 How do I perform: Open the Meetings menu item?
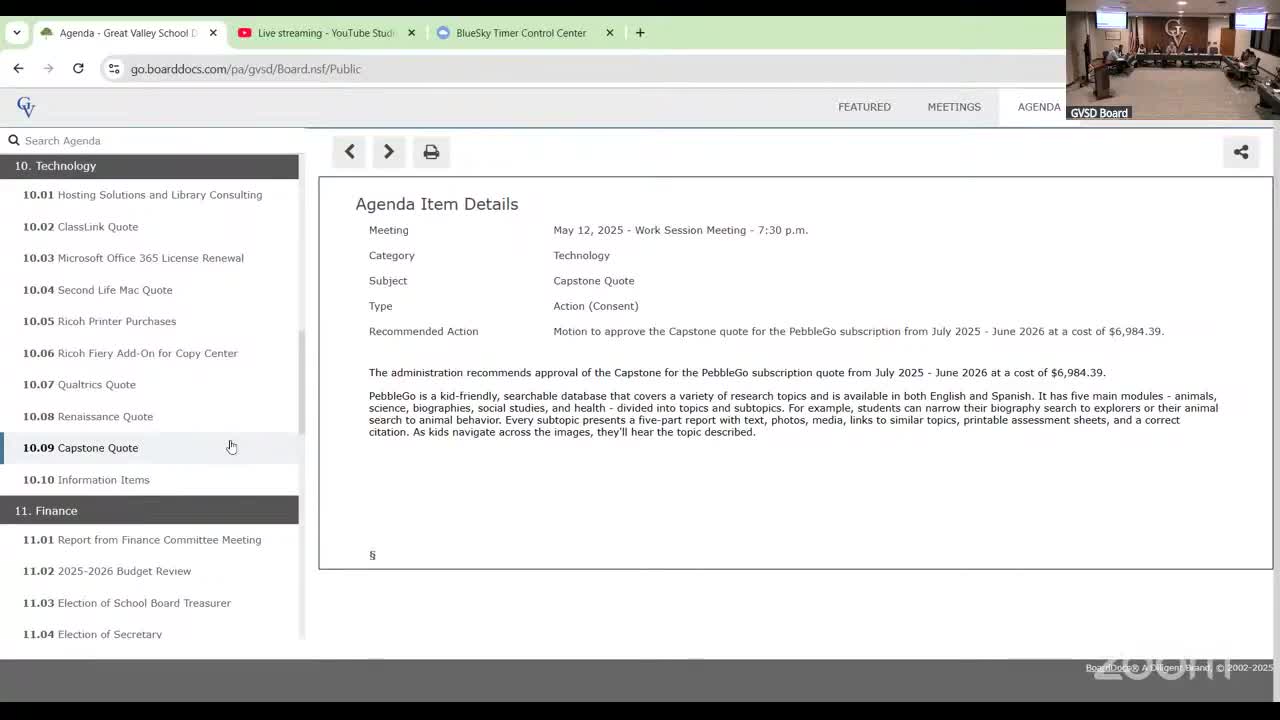tap(954, 107)
